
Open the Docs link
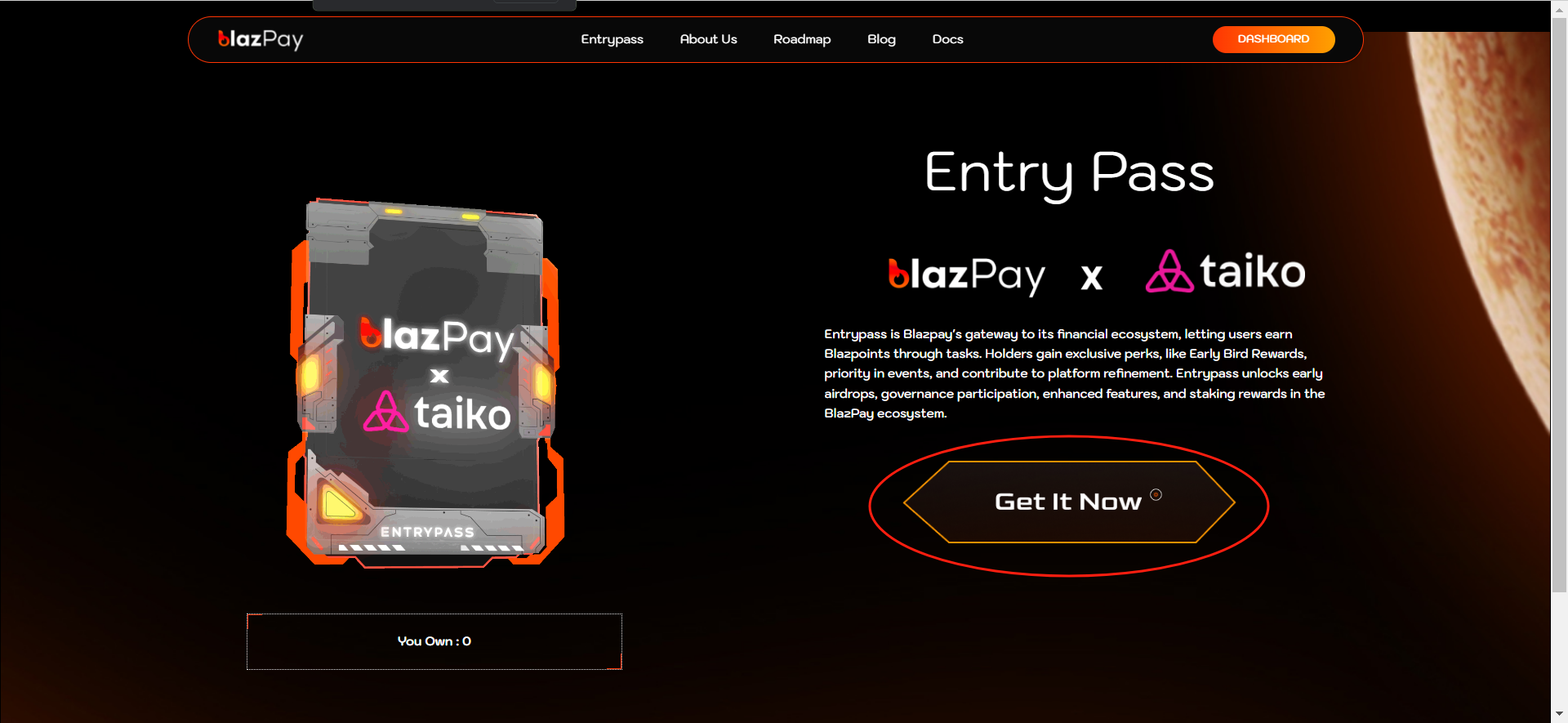(947, 39)
